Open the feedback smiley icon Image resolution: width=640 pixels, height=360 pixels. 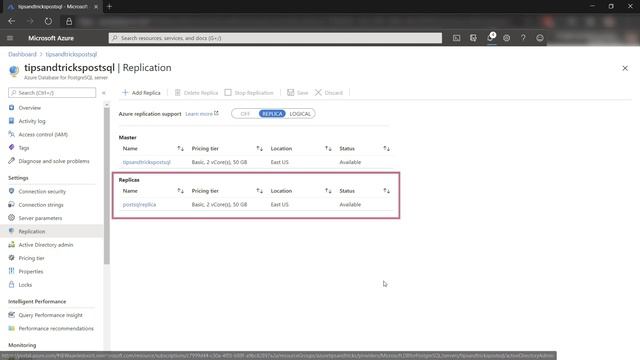[540, 38]
